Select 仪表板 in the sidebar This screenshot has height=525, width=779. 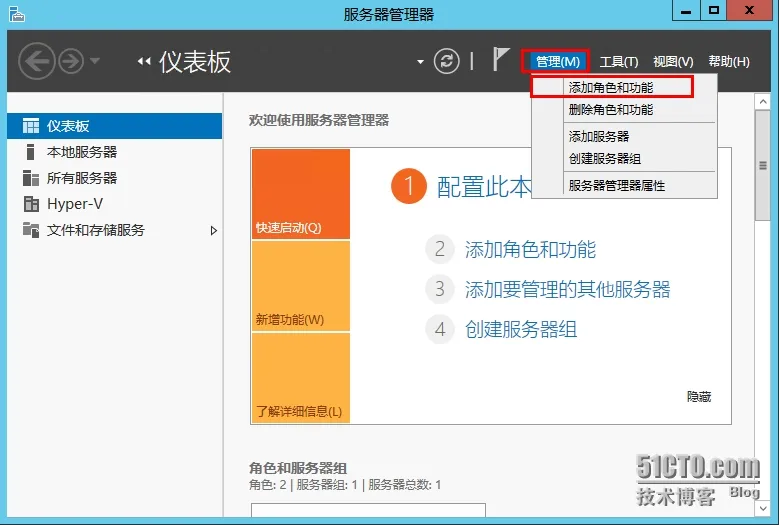tap(115, 126)
